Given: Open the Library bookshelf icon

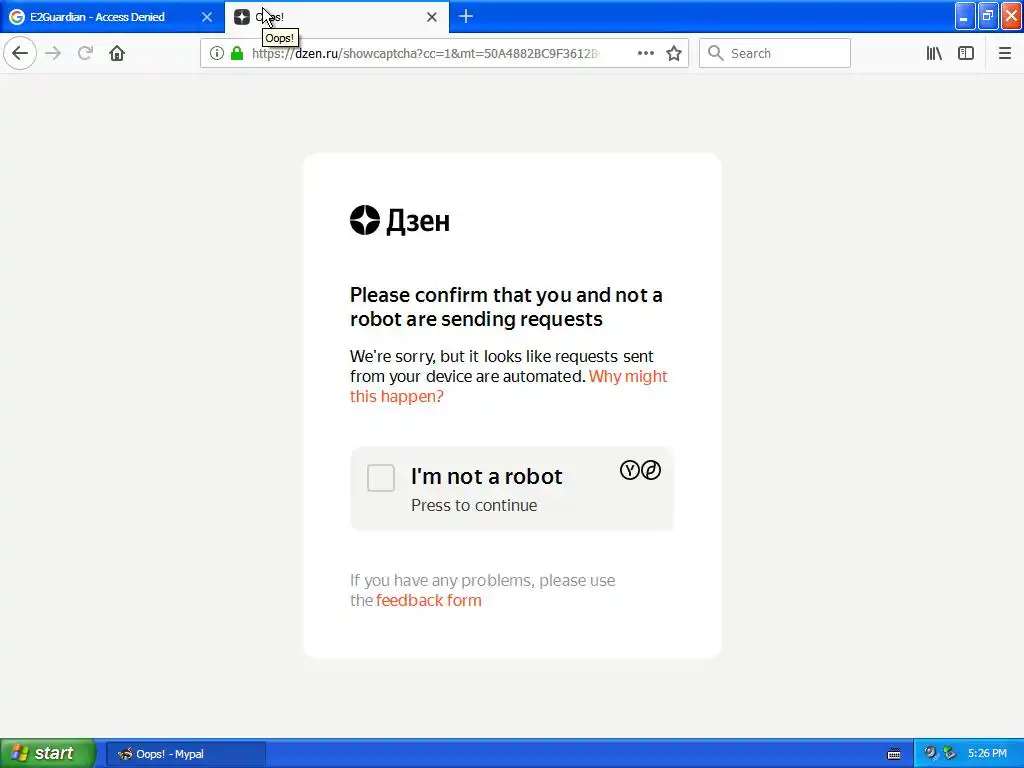Looking at the screenshot, I should 934,53.
